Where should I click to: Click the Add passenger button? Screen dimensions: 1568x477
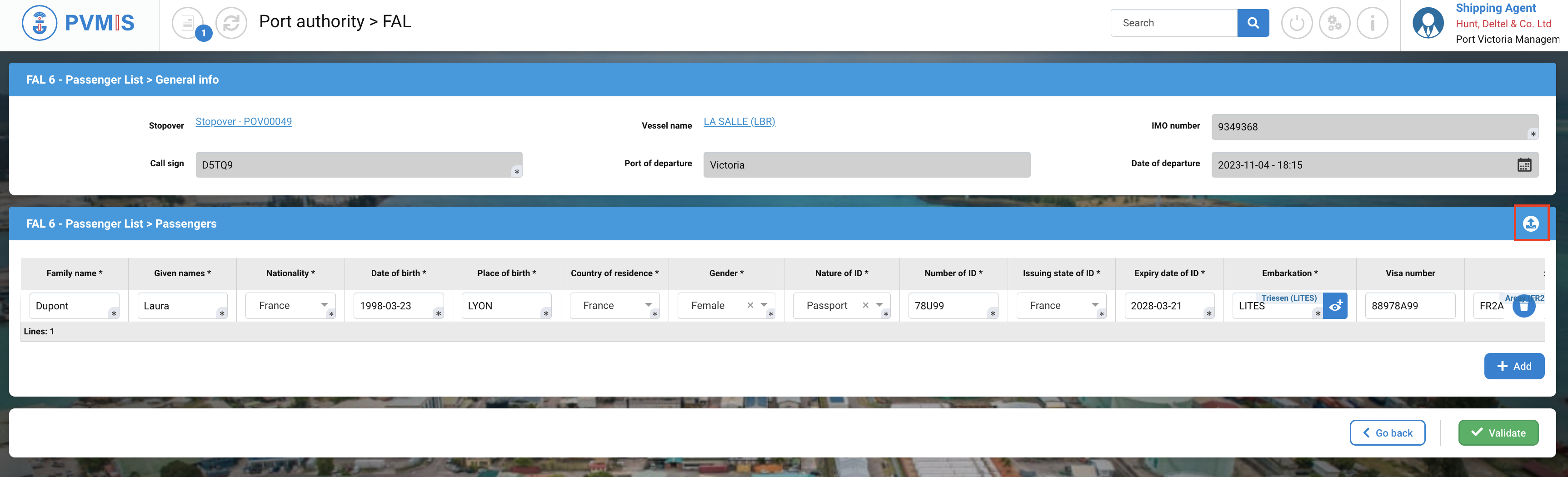(x=1513, y=366)
